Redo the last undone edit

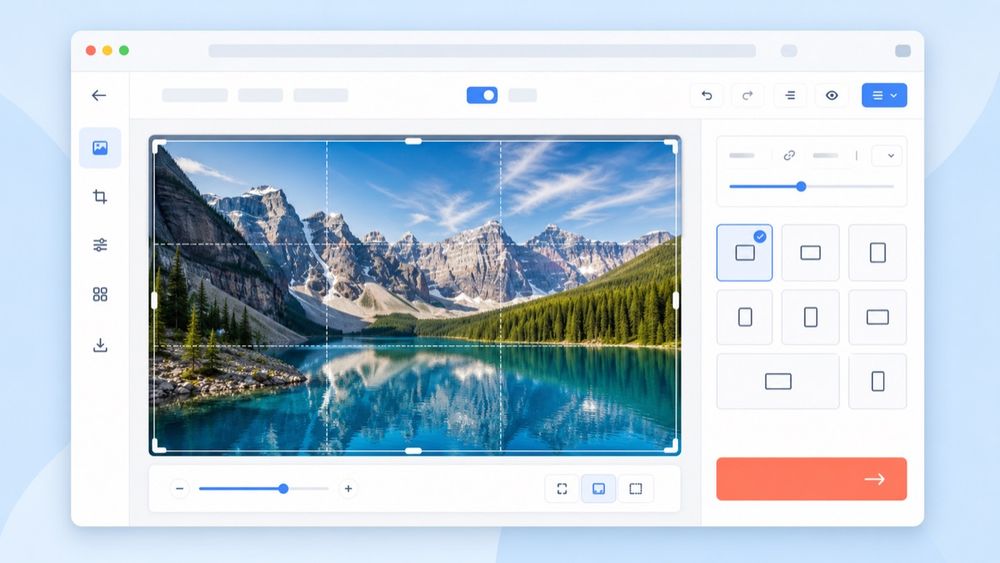click(747, 96)
